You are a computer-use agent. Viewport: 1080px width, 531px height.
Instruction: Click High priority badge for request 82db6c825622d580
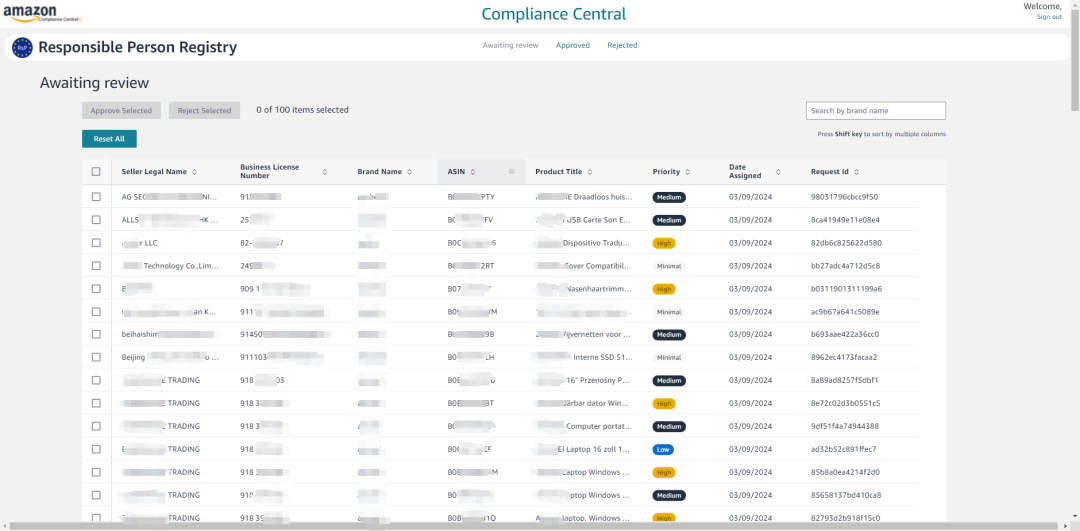664,243
